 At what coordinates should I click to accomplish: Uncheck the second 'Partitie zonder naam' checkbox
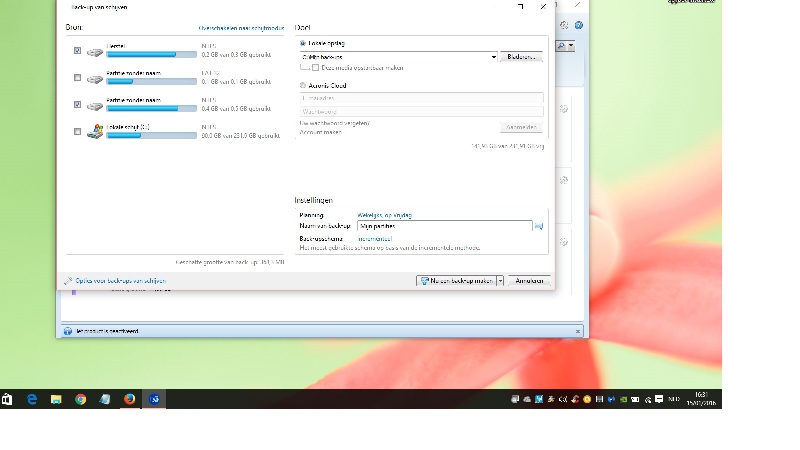coord(78,104)
